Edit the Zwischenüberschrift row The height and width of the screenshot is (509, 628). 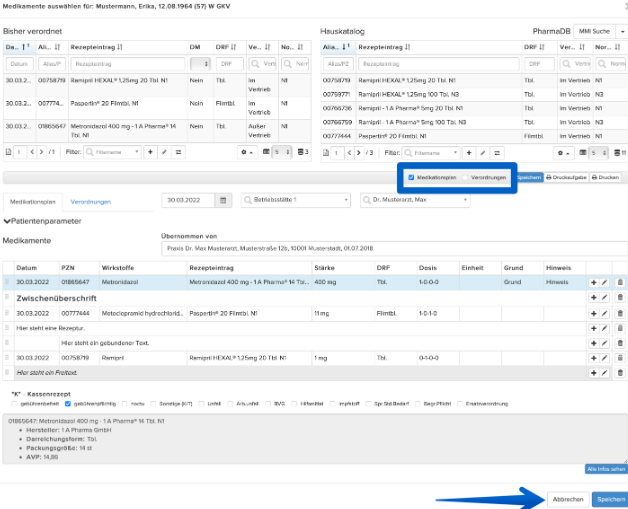604,298
